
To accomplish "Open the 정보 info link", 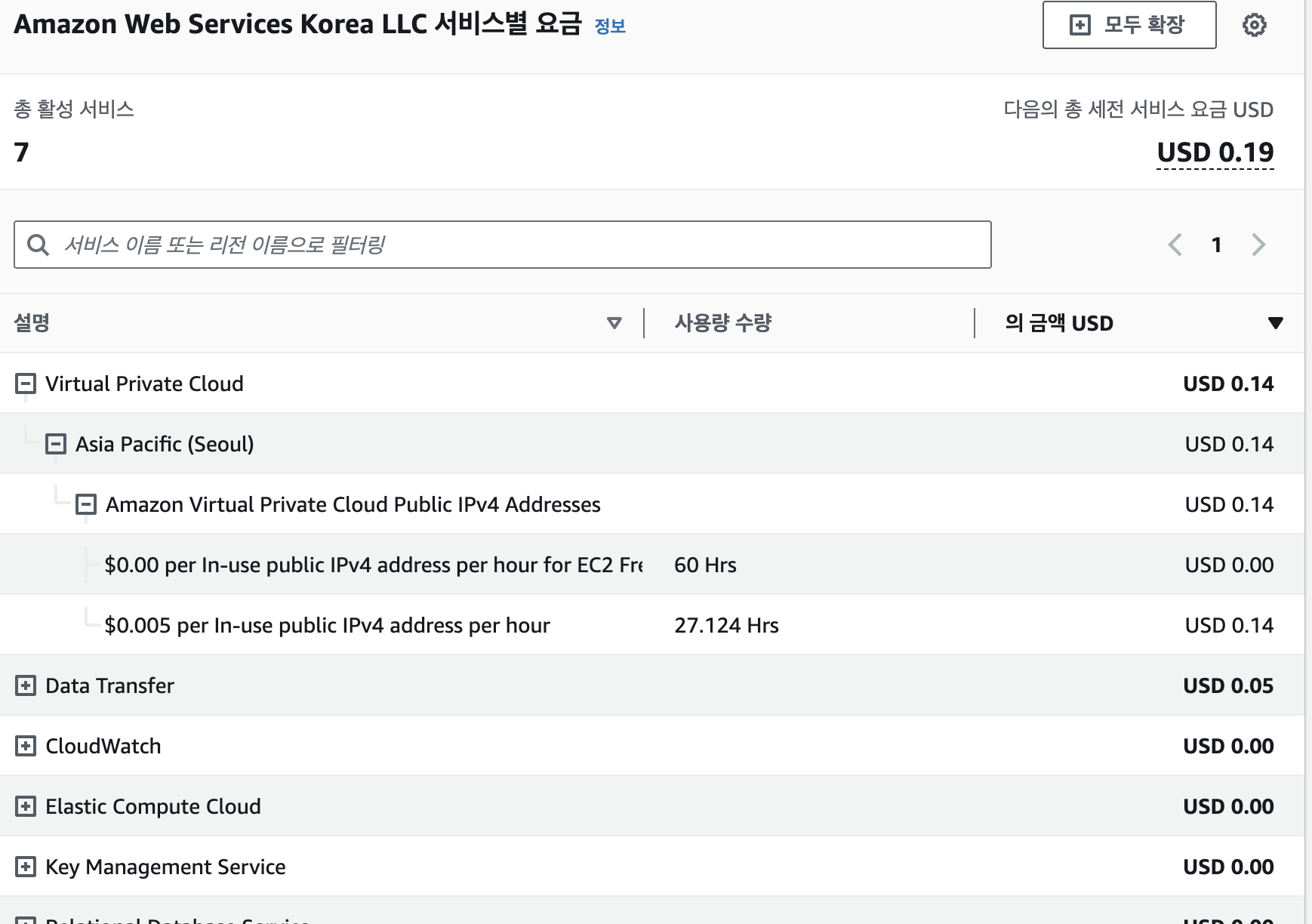I will coord(610,26).
